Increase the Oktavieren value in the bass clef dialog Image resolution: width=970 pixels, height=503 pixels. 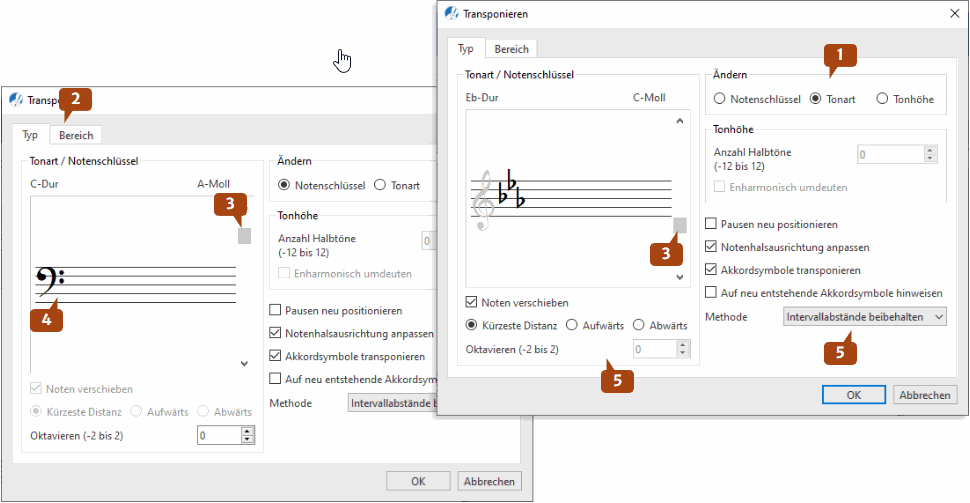[x=248, y=431]
